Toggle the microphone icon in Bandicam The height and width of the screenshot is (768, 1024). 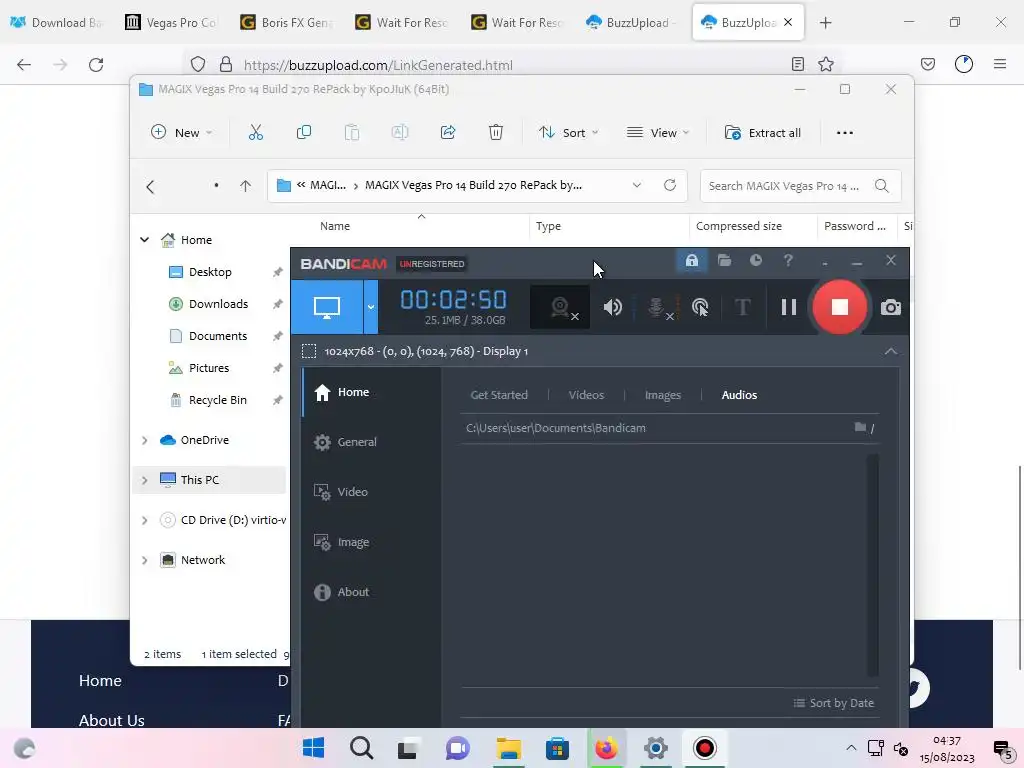point(658,307)
